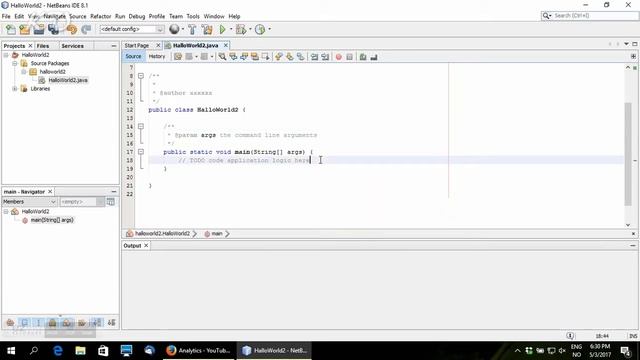Click the editor vertical scrollbar thumb

click(x=628, y=154)
